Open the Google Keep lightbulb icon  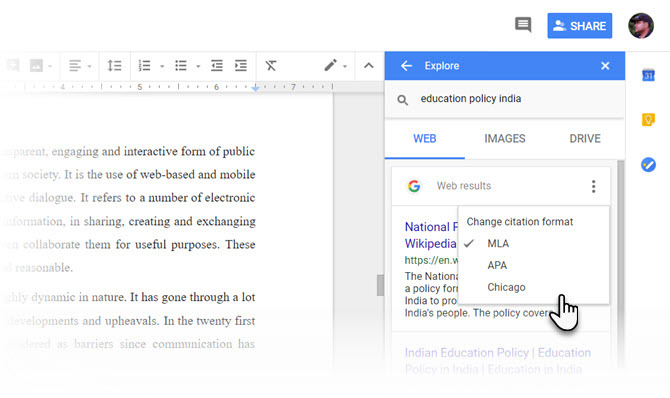[x=648, y=119]
